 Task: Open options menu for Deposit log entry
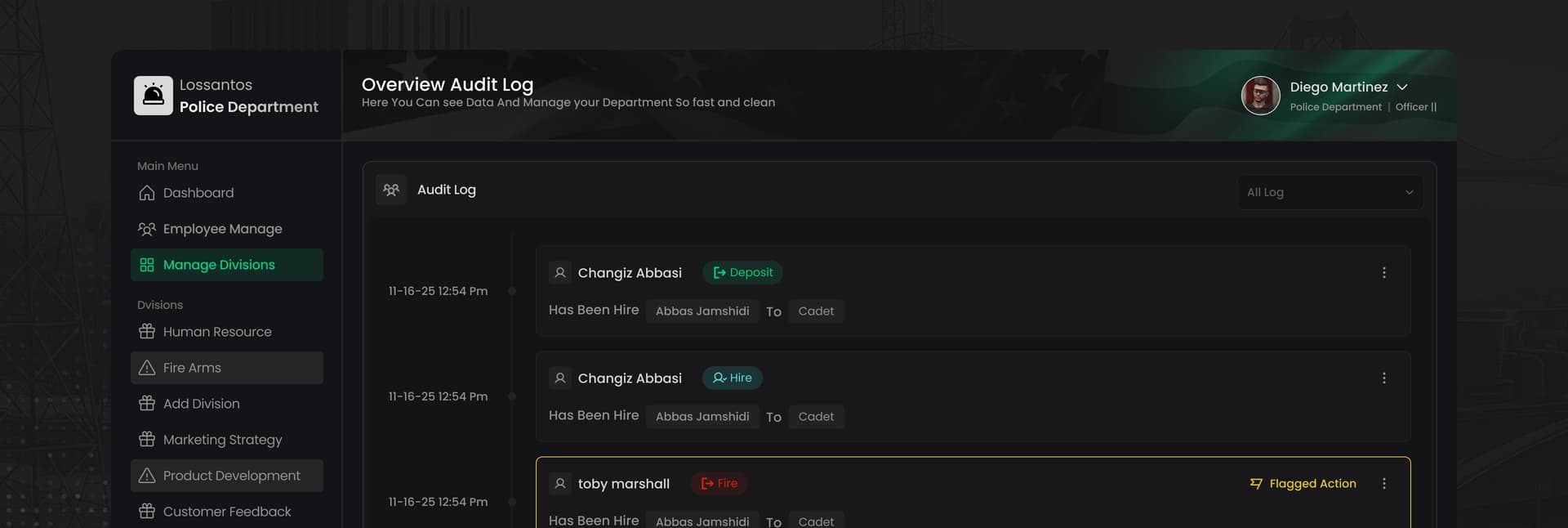pyautogui.click(x=1383, y=273)
